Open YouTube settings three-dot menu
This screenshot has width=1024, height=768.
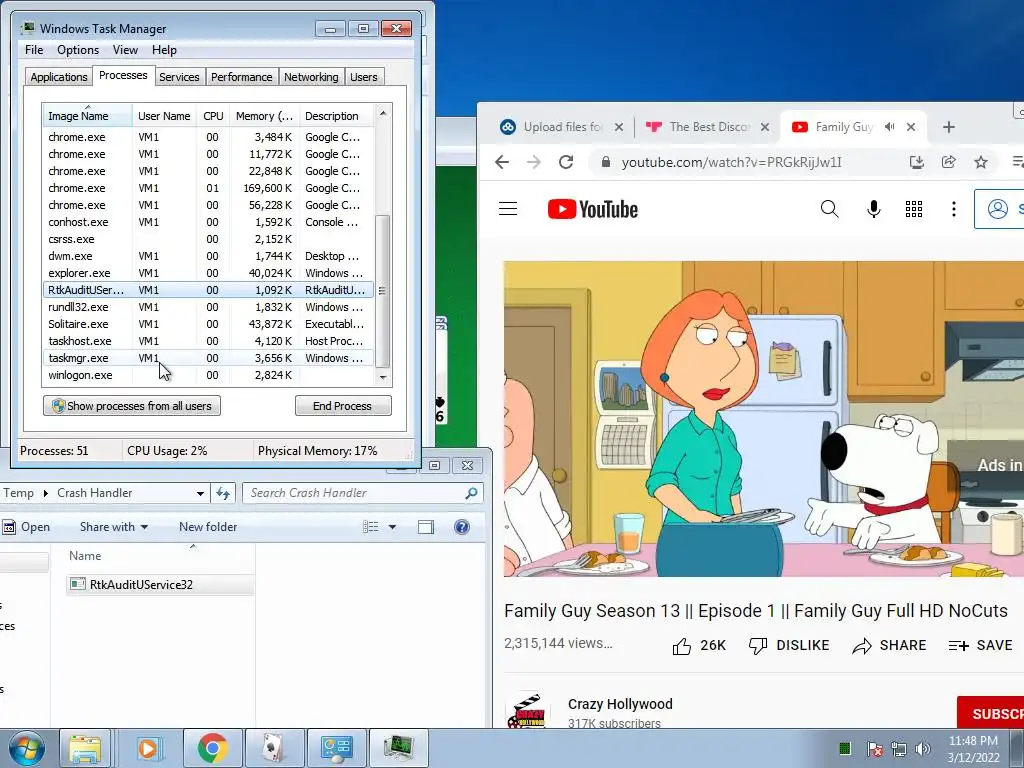pyautogui.click(x=953, y=209)
